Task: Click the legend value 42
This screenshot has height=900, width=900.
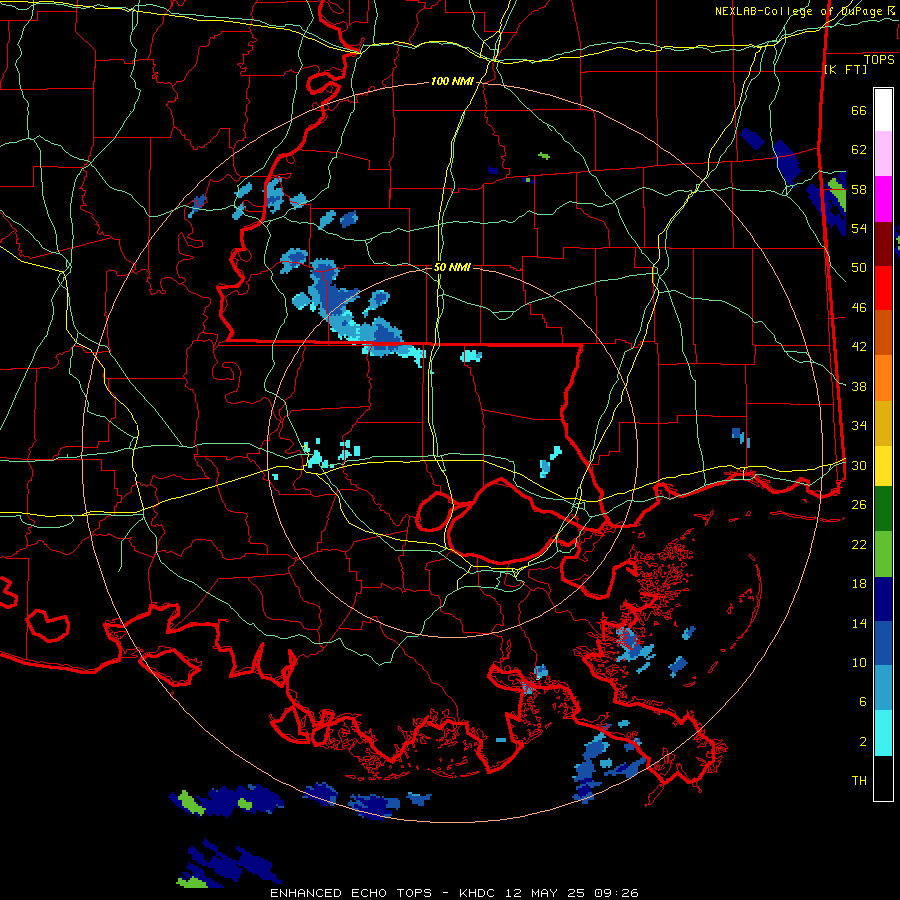Action: click(x=859, y=346)
